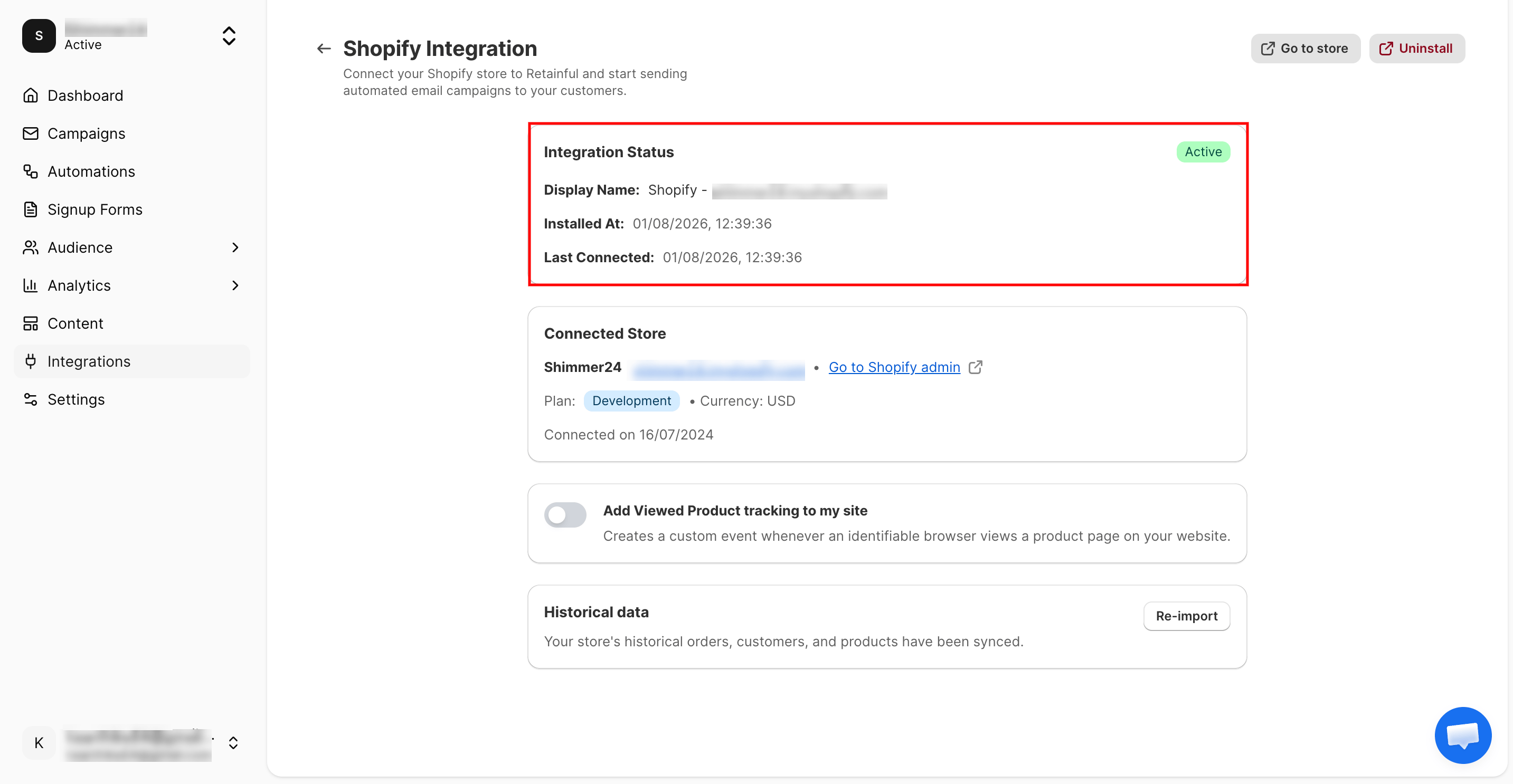Viewport: 1513px width, 784px height.
Task: Click the Content layout icon
Action: pos(31,323)
